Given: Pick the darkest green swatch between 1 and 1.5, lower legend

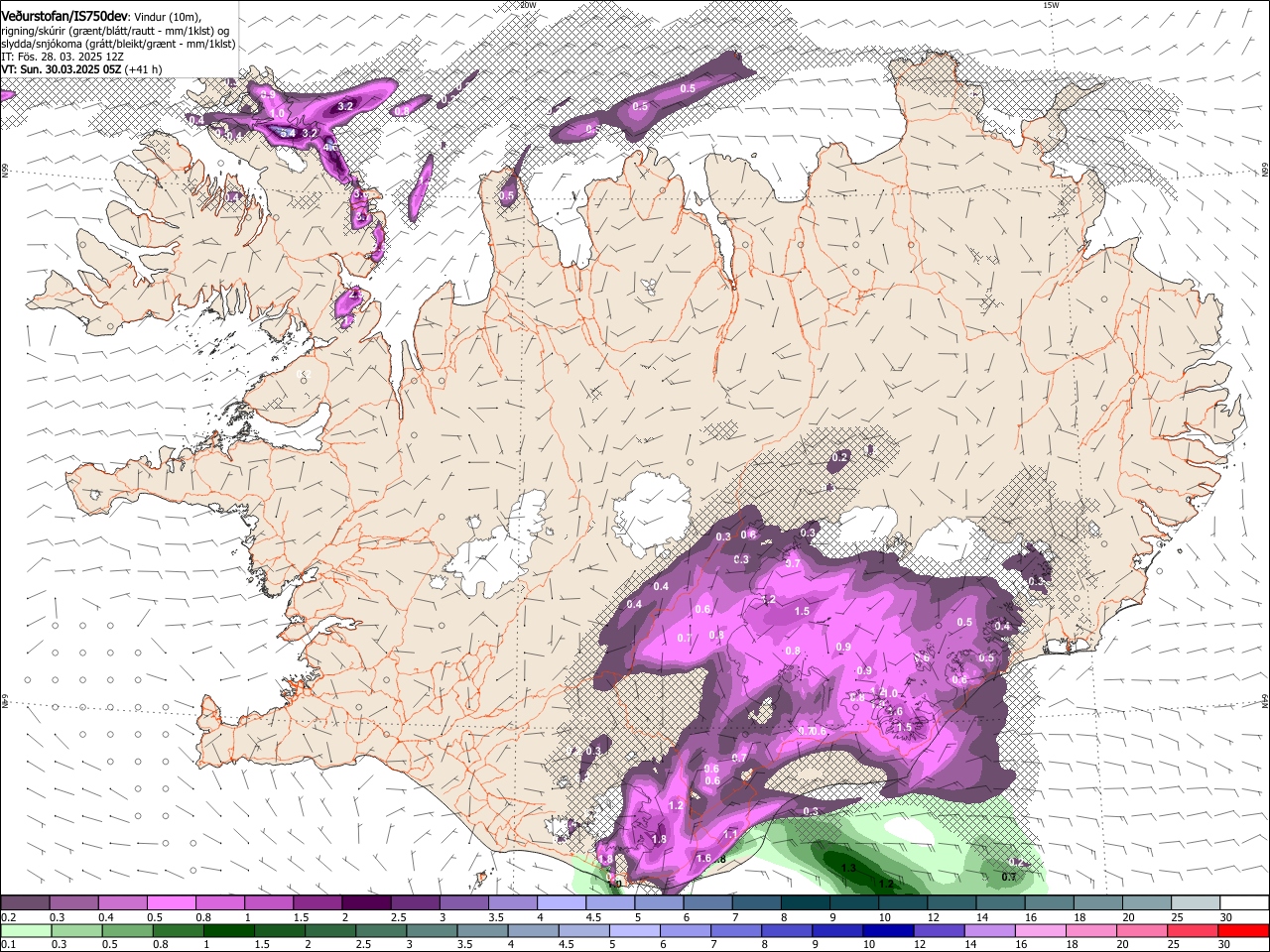Looking at the screenshot, I should 228,931.
